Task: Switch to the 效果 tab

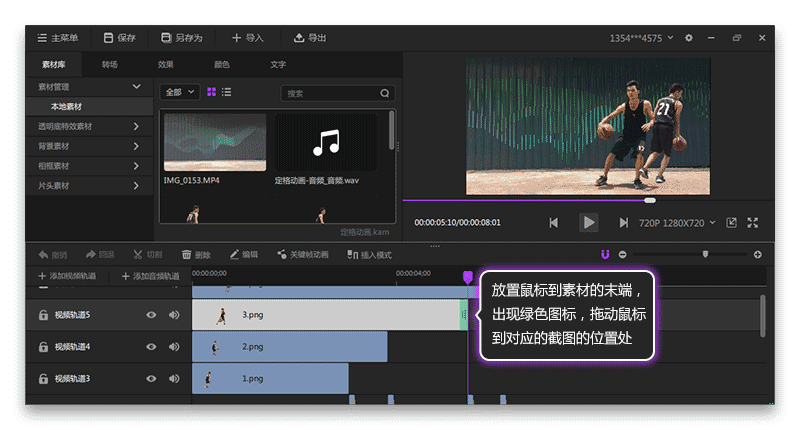Action: (166, 64)
